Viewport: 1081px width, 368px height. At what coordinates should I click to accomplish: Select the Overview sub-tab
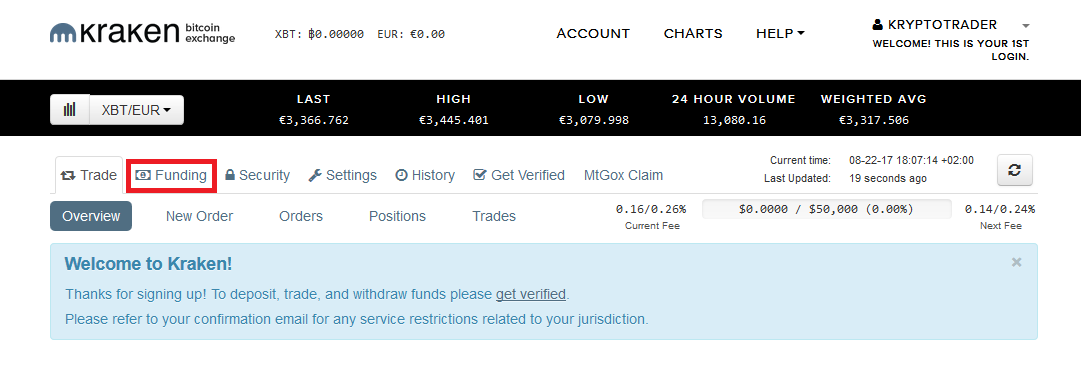[91, 216]
